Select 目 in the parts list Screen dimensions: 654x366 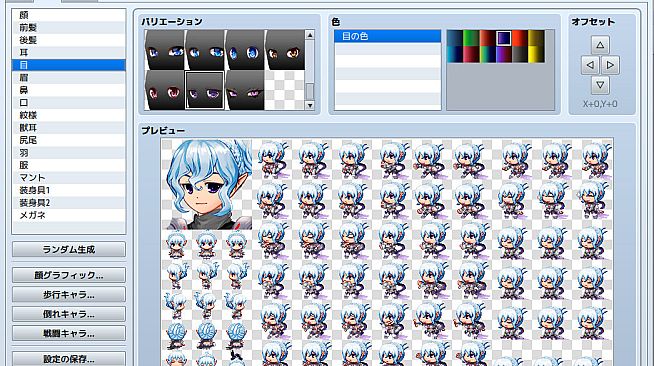[69, 65]
